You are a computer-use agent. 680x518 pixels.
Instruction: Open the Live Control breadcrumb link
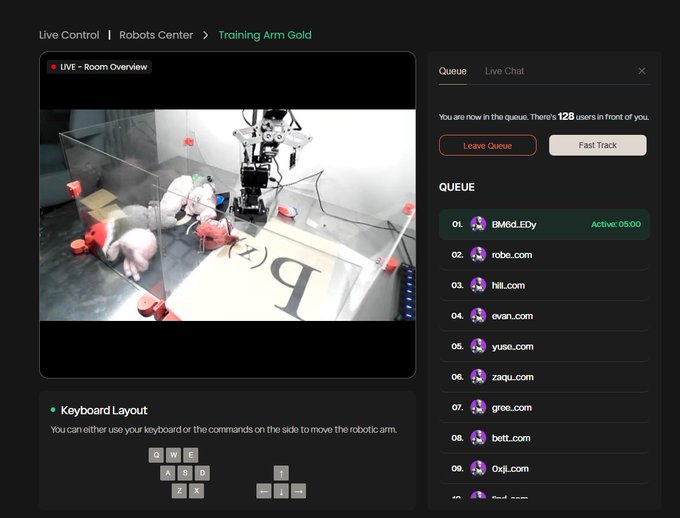tap(69, 35)
